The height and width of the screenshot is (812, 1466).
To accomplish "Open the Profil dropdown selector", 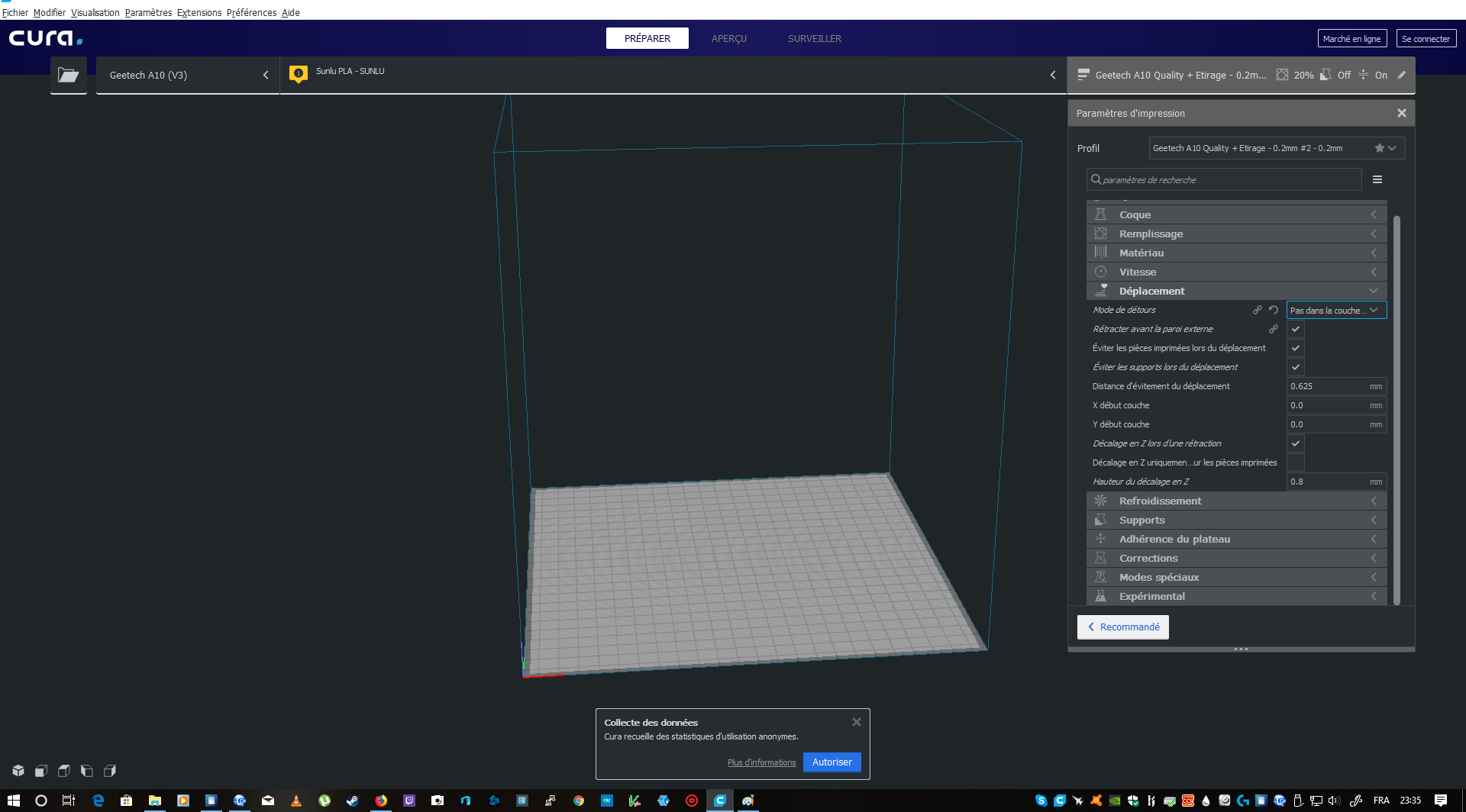I will tap(1277, 148).
